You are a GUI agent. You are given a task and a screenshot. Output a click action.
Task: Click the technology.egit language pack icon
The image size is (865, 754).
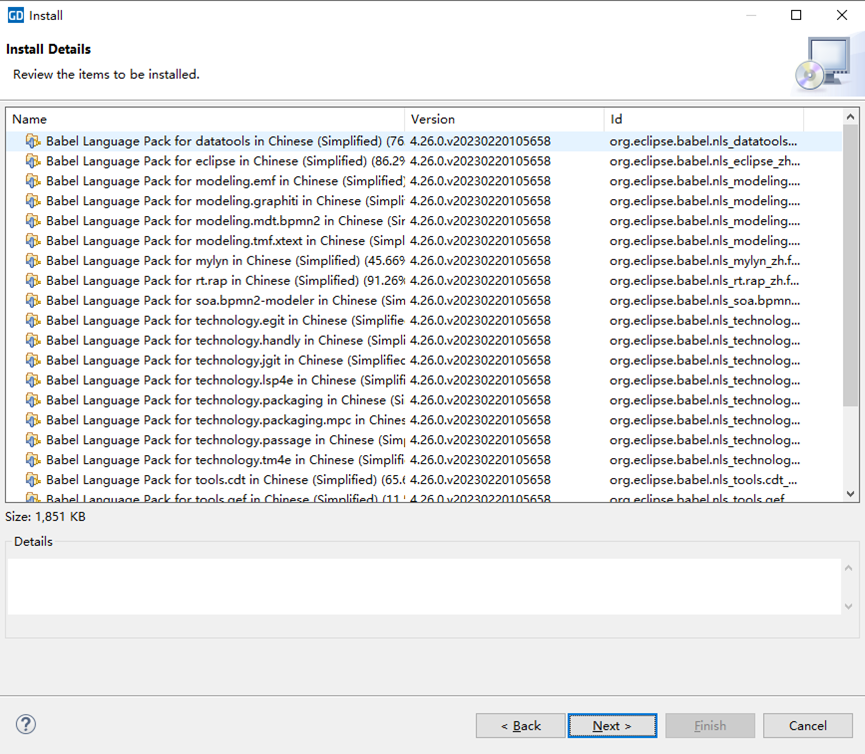click(x=33, y=321)
